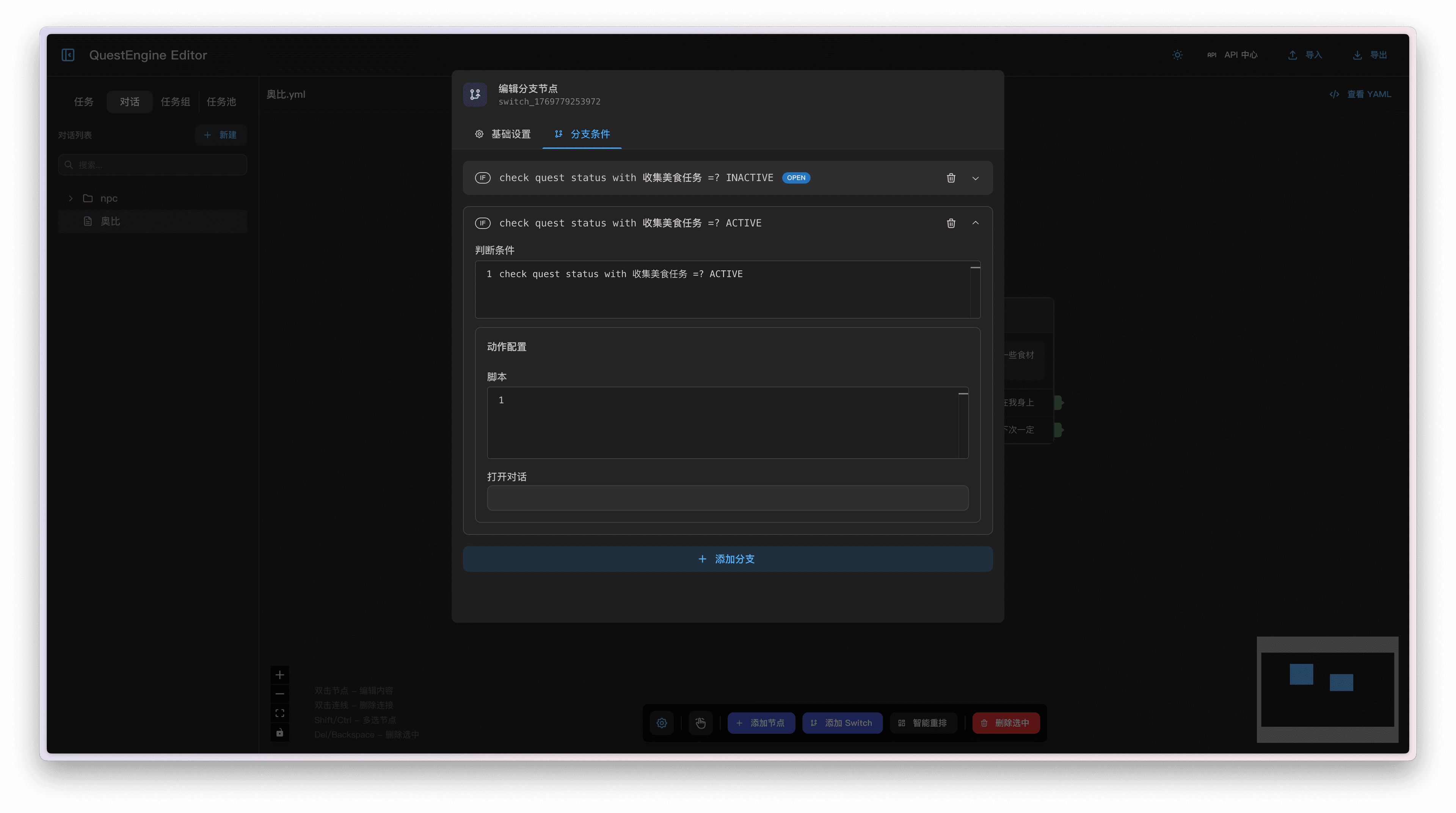The width and height of the screenshot is (1456, 813).
Task: Click the 查看 YAML link
Action: click(1360, 94)
